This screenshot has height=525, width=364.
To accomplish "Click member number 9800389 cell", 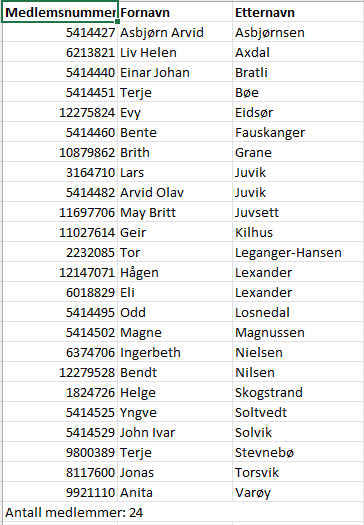I will click(60, 452).
